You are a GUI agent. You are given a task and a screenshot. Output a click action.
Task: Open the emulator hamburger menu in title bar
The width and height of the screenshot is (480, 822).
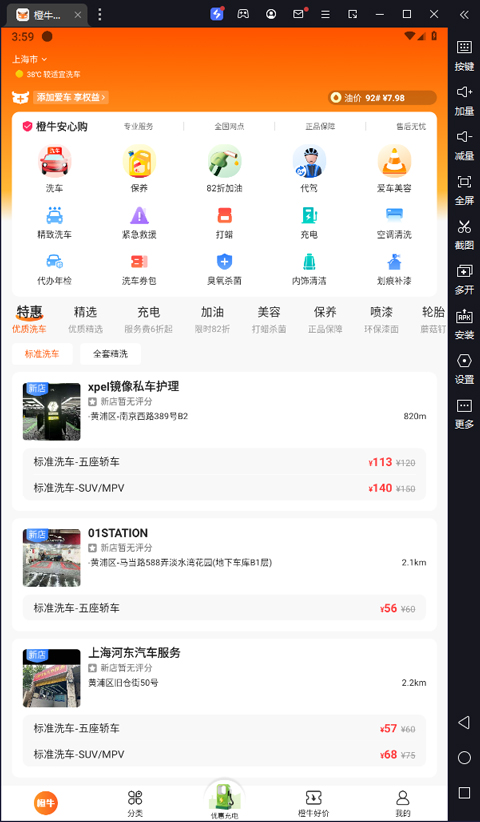325,14
